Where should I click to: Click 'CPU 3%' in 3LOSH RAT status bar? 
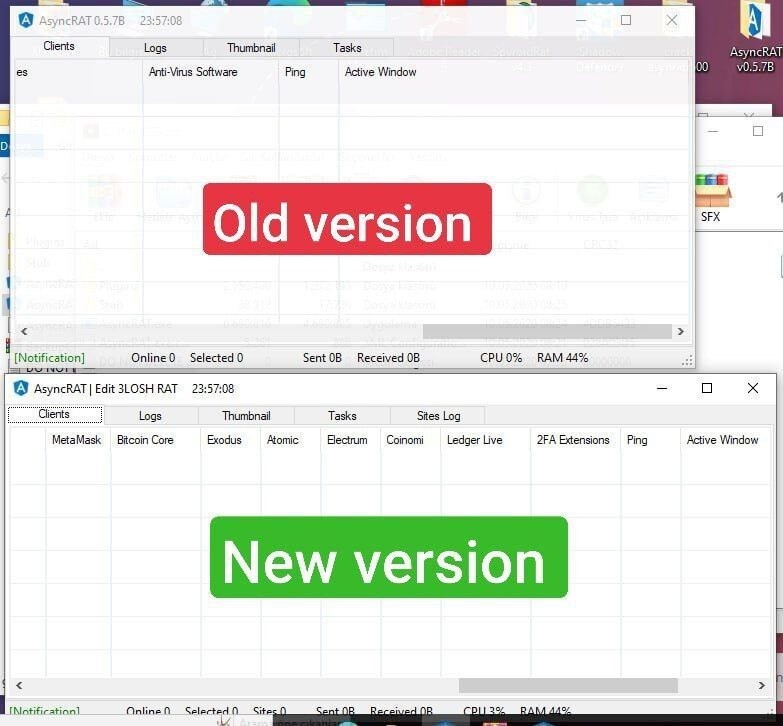pyautogui.click(x=484, y=711)
